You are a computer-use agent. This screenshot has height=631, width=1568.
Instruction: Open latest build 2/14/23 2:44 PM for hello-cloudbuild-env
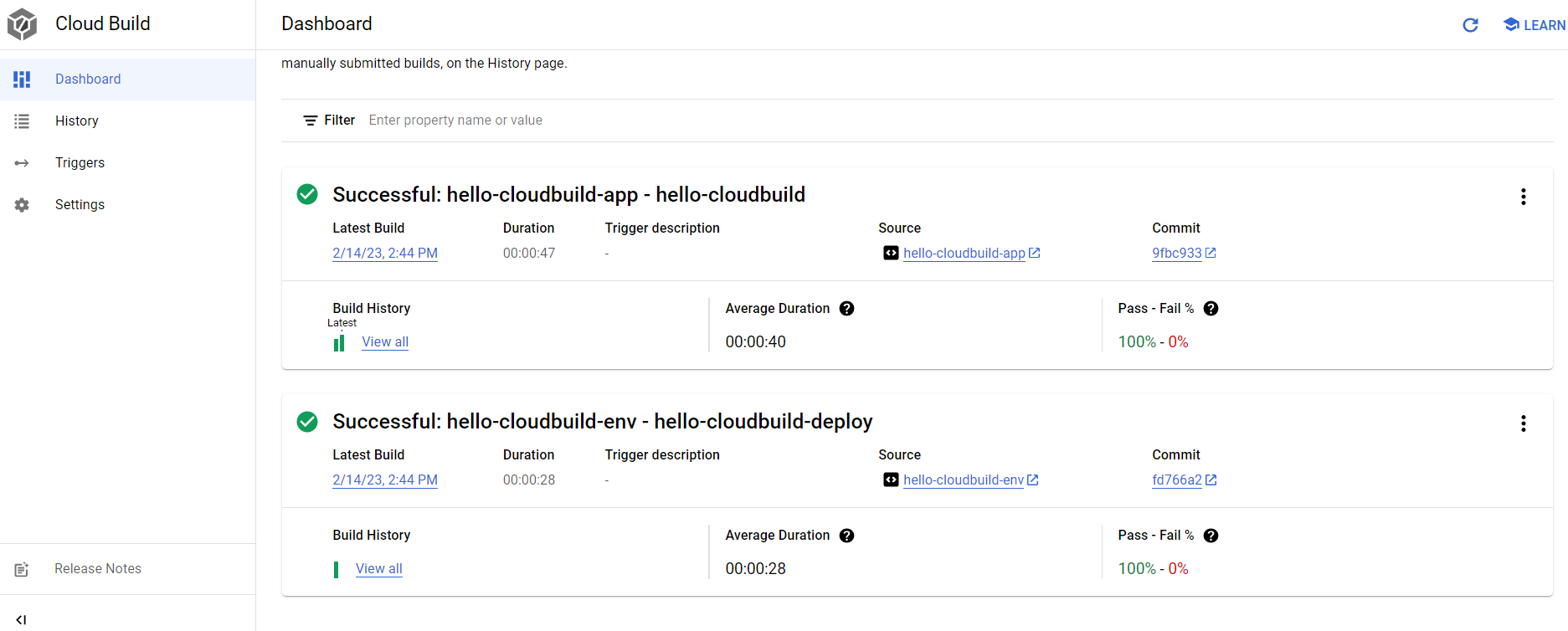tap(385, 480)
